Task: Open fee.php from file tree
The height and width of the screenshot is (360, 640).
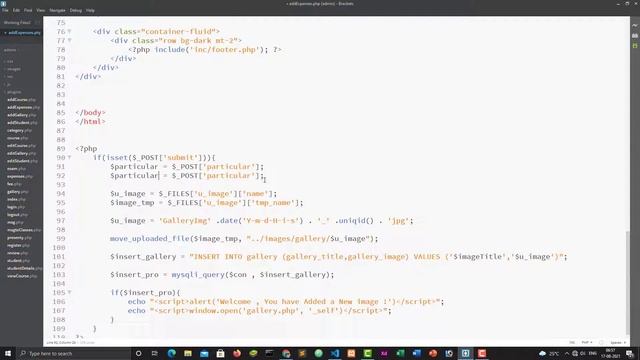Action: [14, 184]
